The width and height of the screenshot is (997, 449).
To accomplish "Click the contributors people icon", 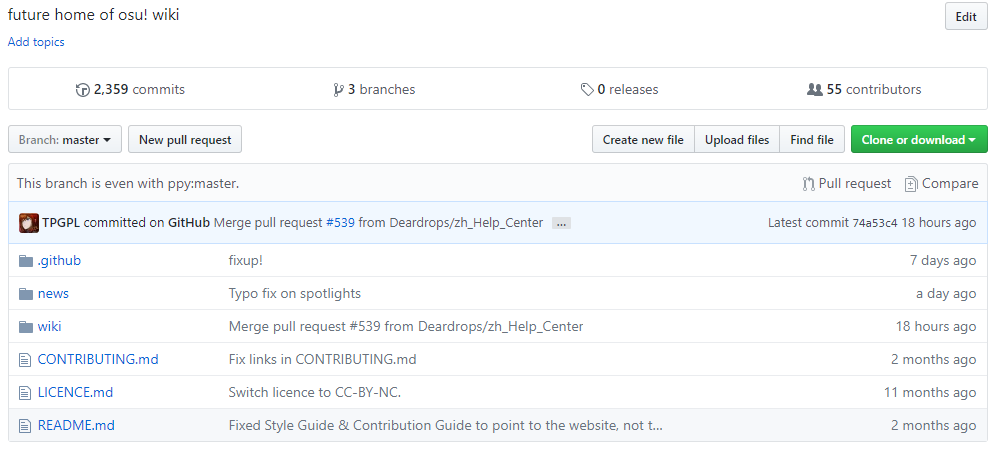I will point(815,90).
